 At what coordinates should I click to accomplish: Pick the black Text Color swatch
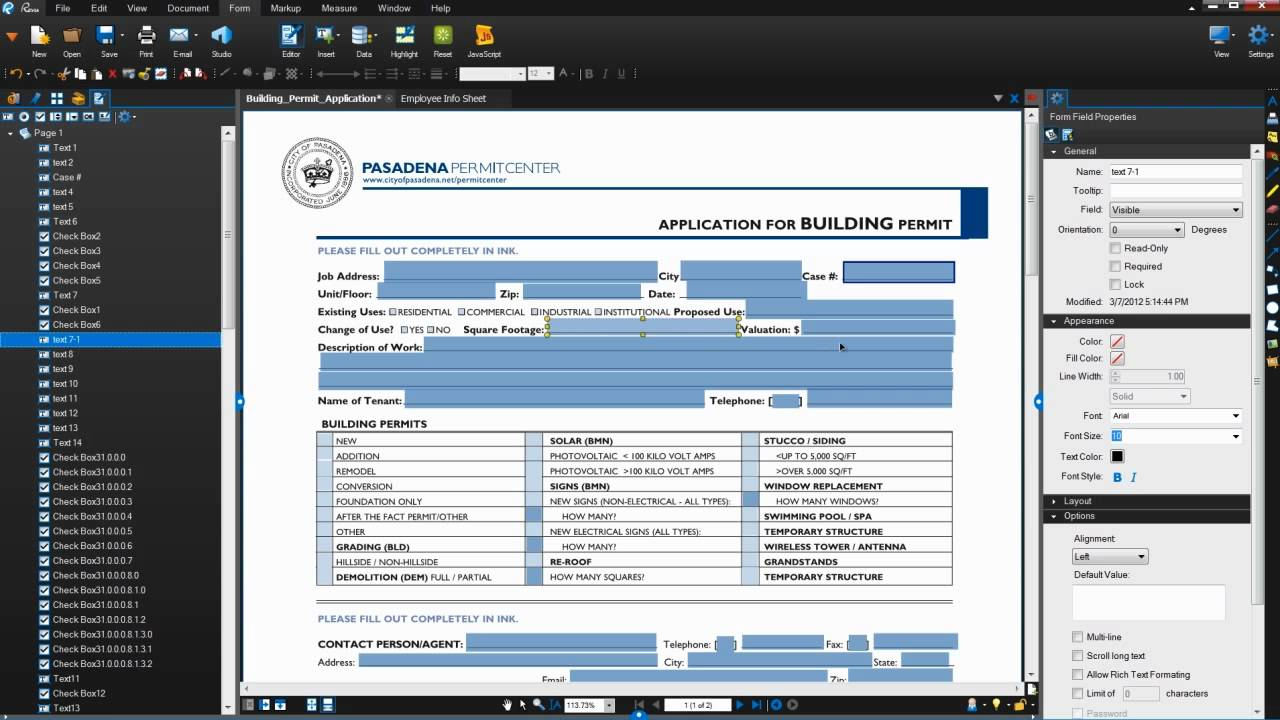[x=1117, y=457]
